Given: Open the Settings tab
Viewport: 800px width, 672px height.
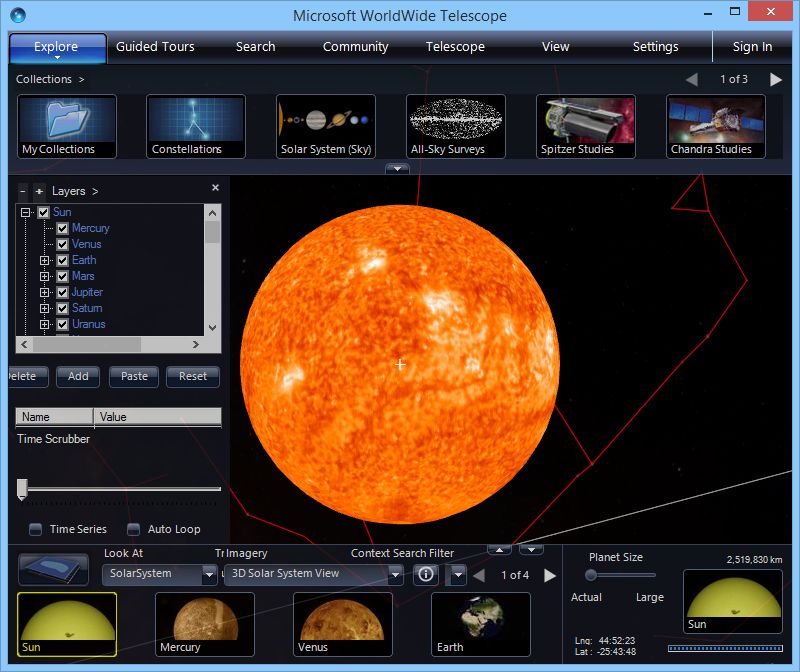Looking at the screenshot, I should 656,47.
